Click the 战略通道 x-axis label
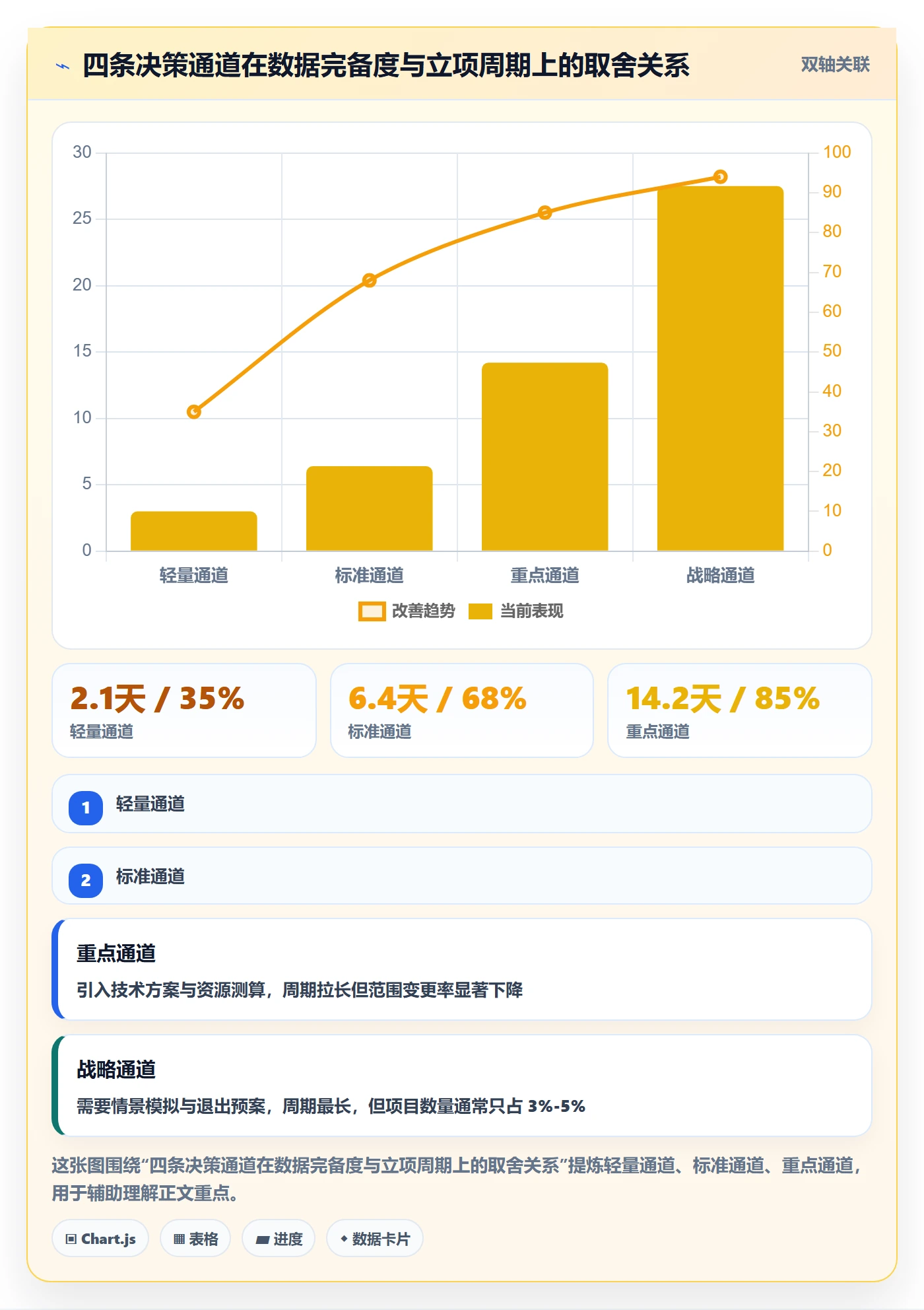The width and height of the screenshot is (924, 1310). [x=721, y=576]
